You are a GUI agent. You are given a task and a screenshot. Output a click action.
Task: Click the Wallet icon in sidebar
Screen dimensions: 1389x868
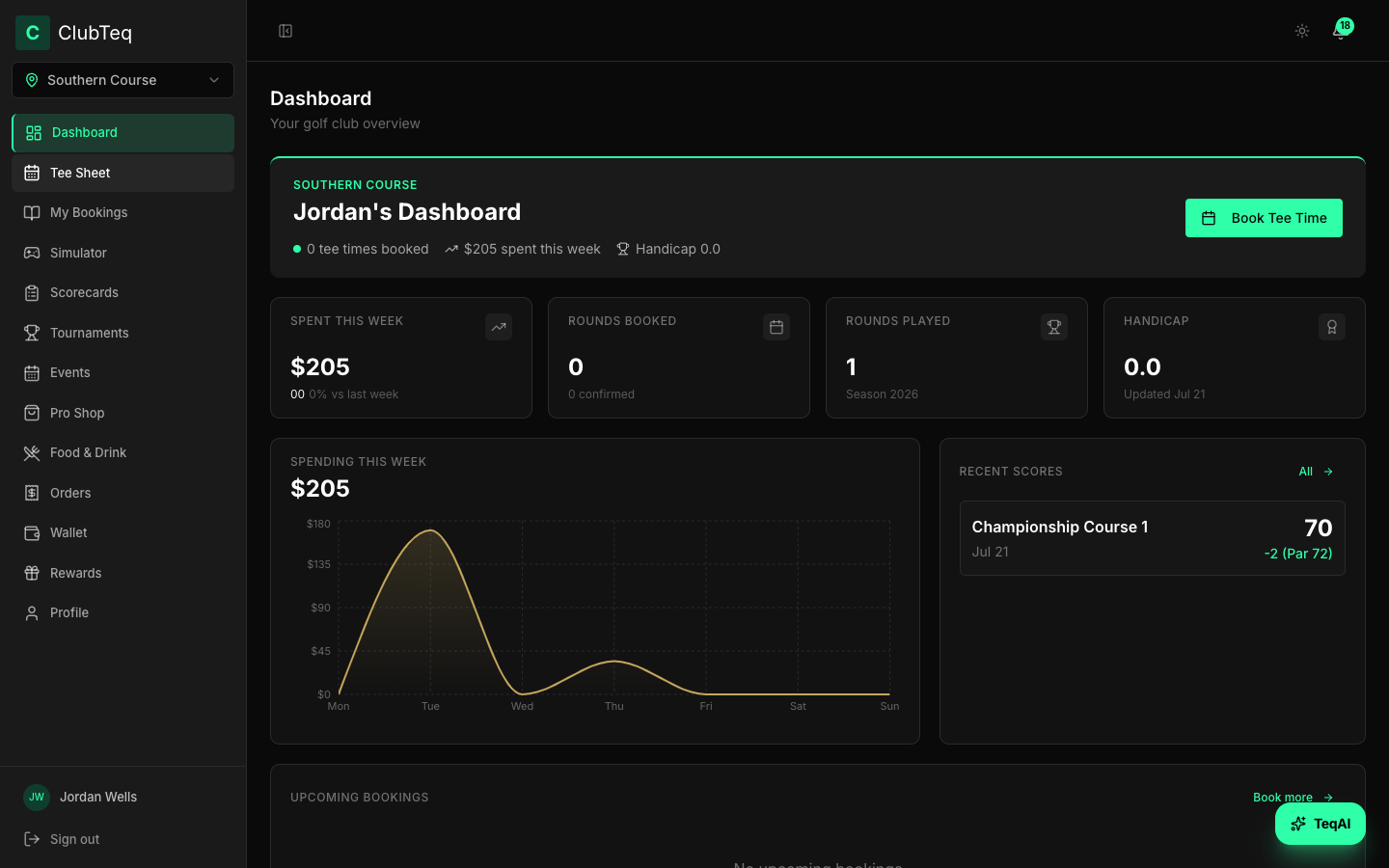[x=32, y=533]
